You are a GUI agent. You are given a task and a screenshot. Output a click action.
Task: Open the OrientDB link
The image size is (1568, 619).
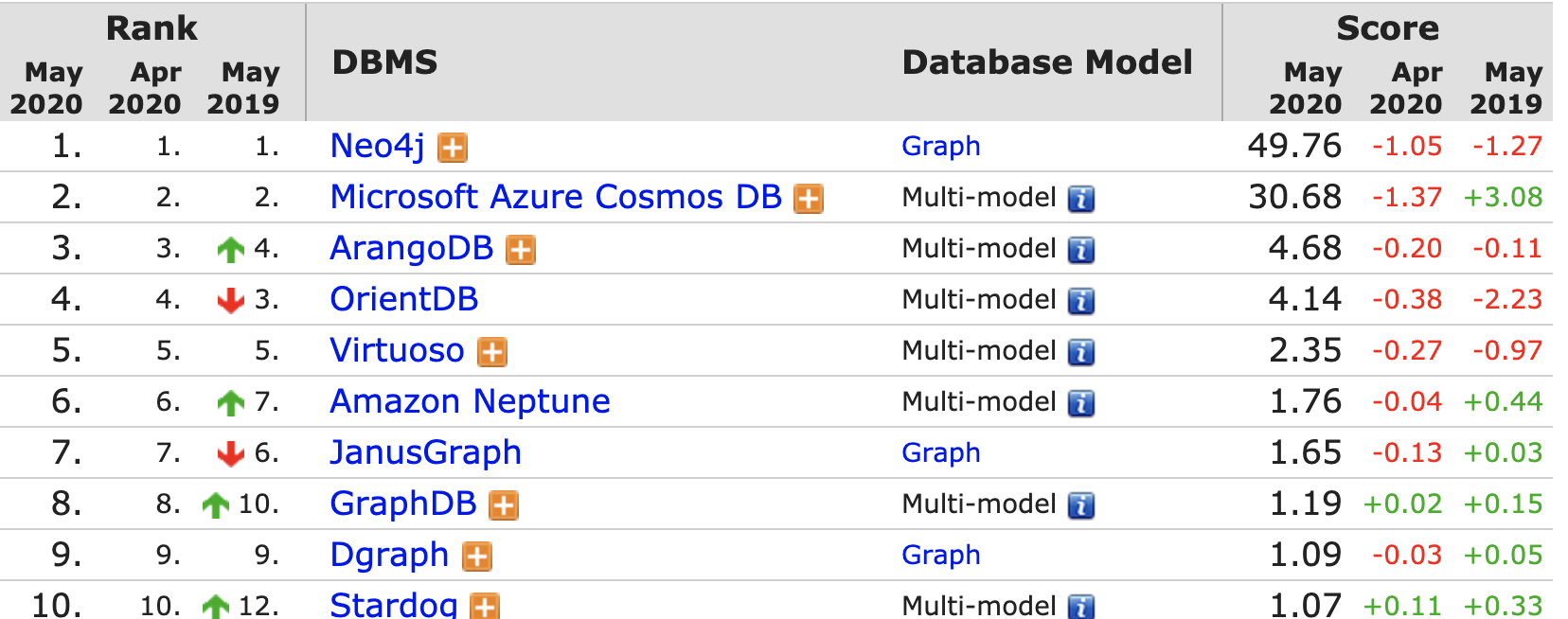point(404,299)
